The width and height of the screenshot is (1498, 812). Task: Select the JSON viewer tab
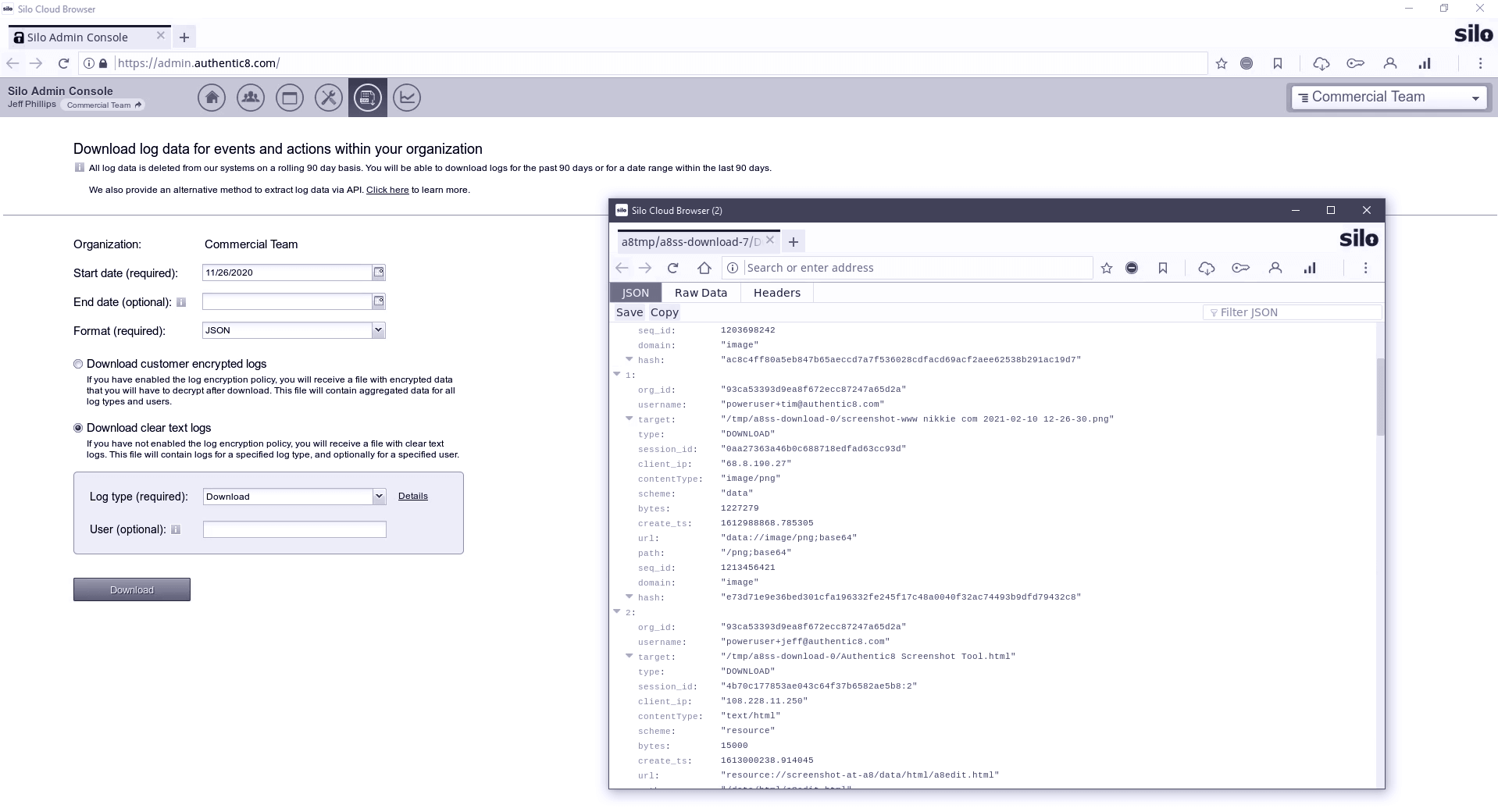(x=635, y=293)
